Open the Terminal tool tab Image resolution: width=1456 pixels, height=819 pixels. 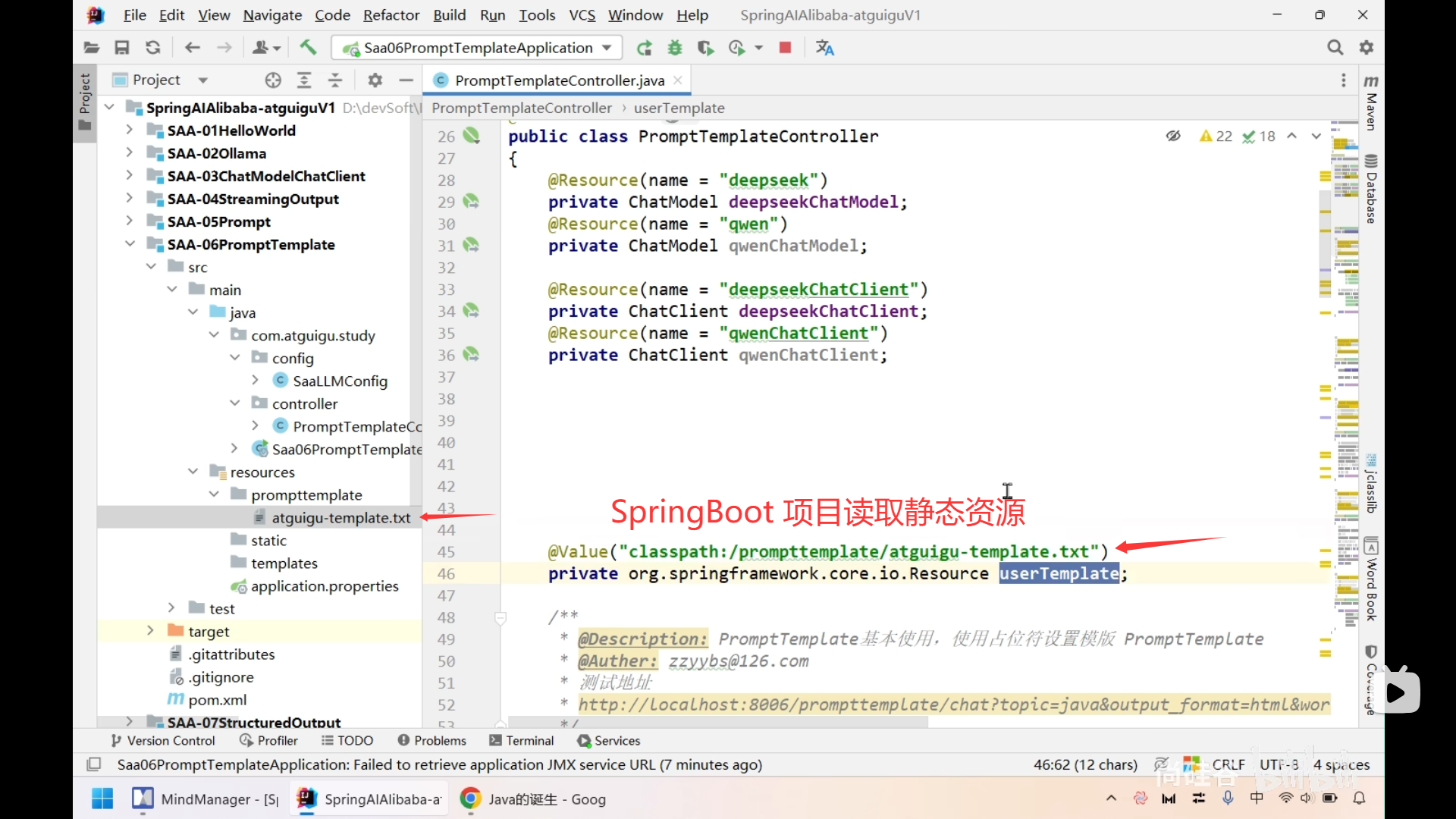(522, 741)
